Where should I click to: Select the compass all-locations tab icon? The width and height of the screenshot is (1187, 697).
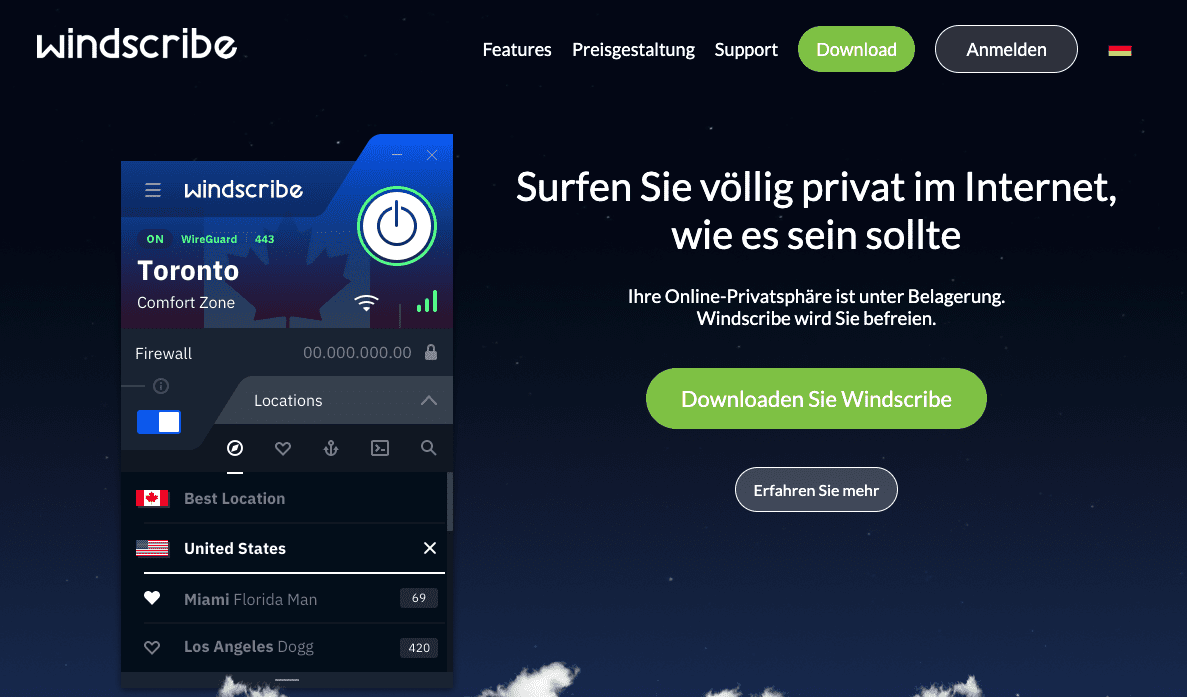point(235,448)
